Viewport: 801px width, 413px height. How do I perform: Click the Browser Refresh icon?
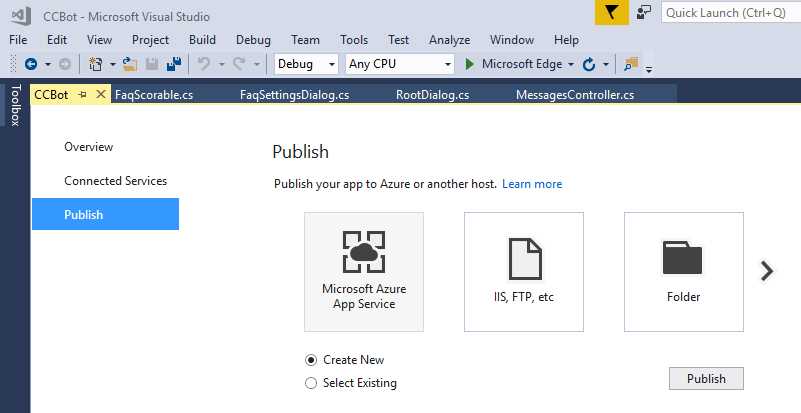(588, 64)
